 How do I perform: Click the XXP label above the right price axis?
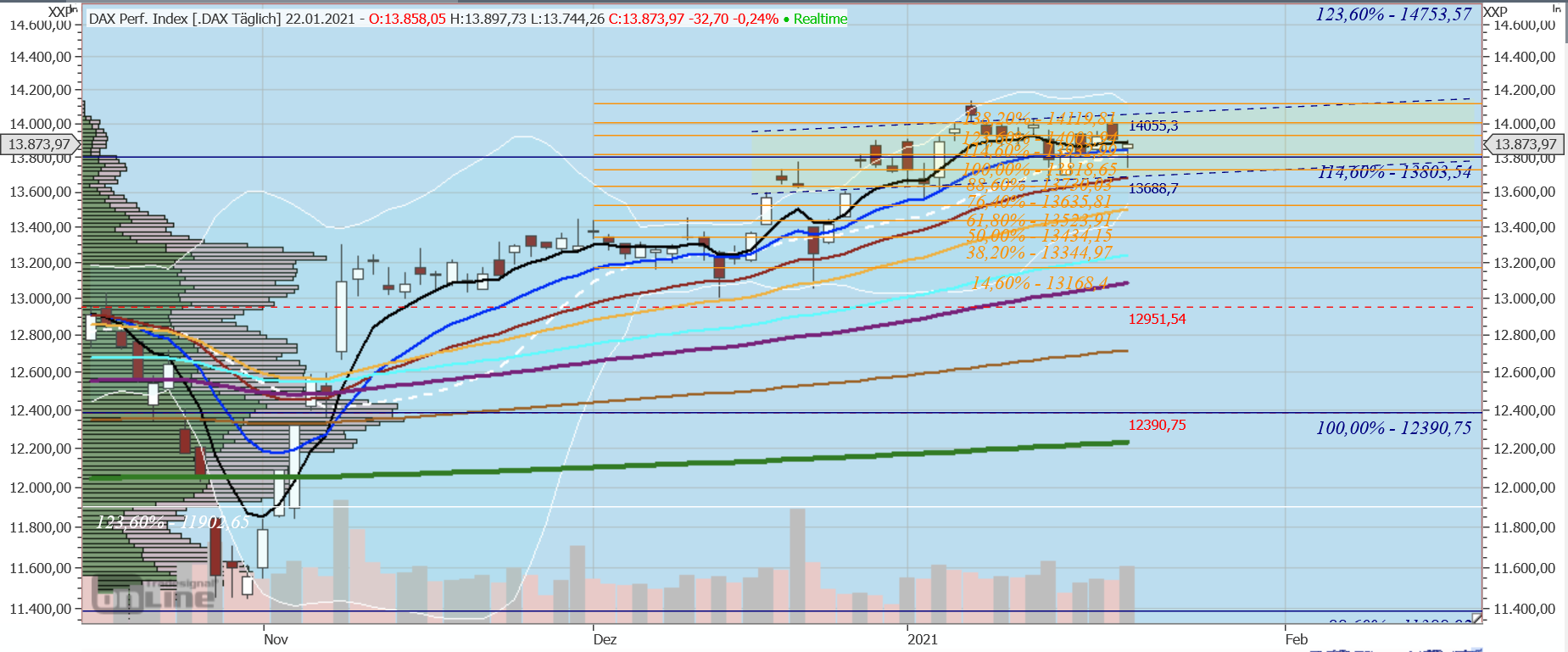1495,12
